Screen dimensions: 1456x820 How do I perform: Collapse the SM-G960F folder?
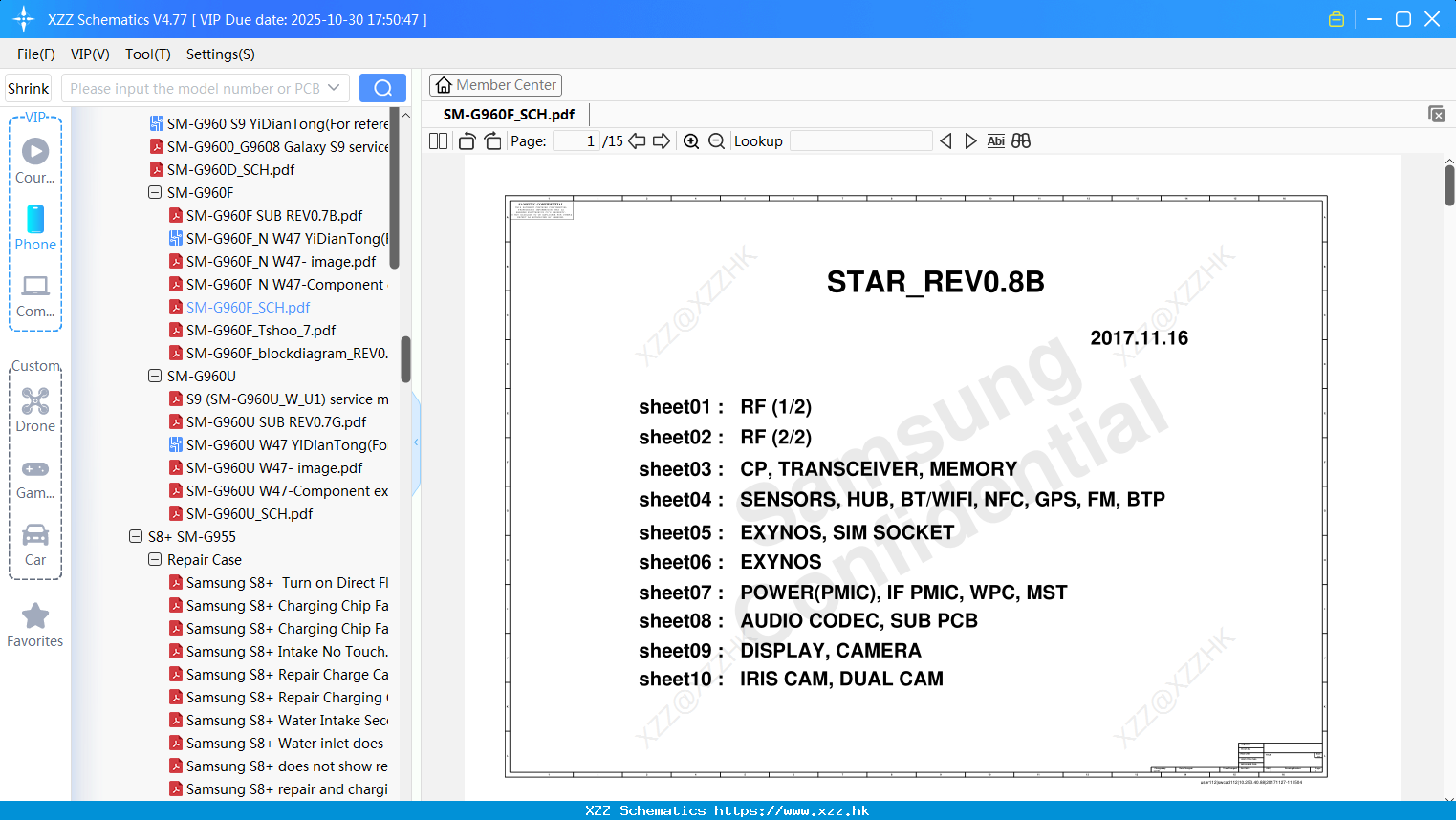pyautogui.click(x=155, y=192)
